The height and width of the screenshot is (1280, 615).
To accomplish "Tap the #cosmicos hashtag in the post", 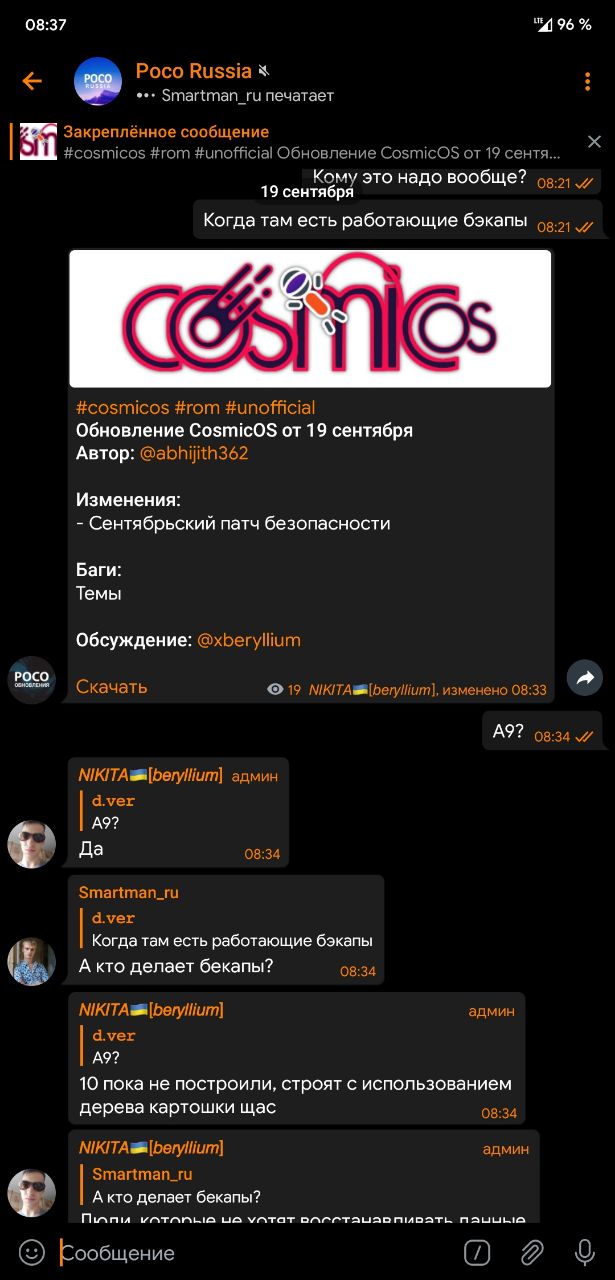I will (x=122, y=407).
